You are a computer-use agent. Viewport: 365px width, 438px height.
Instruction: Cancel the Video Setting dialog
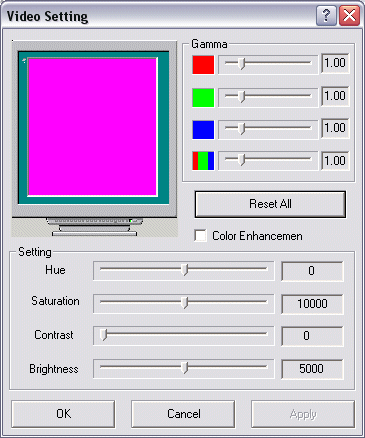pos(183,414)
